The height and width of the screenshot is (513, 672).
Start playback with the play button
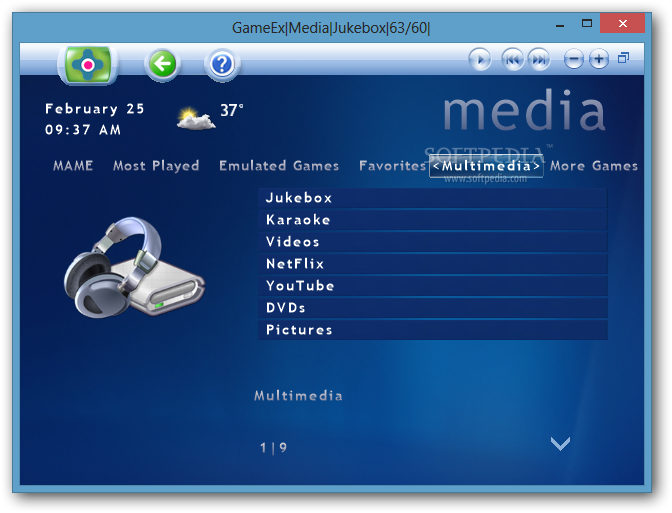(480, 59)
